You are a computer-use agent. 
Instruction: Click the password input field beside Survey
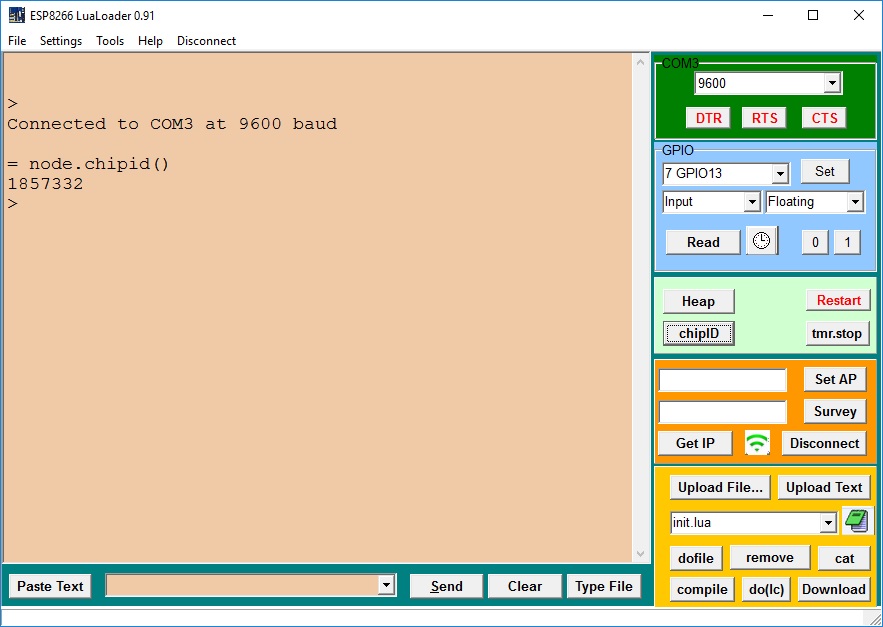pos(723,412)
